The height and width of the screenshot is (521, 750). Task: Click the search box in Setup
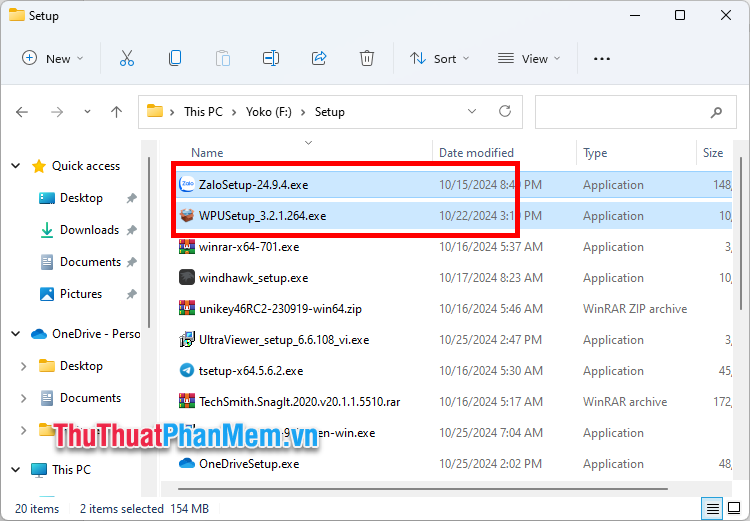point(635,112)
